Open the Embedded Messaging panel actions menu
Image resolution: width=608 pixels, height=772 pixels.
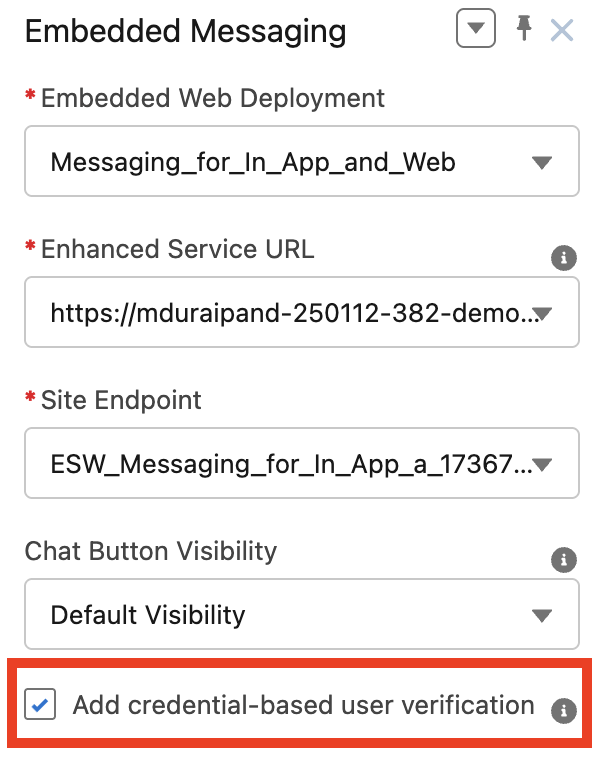pos(475,30)
